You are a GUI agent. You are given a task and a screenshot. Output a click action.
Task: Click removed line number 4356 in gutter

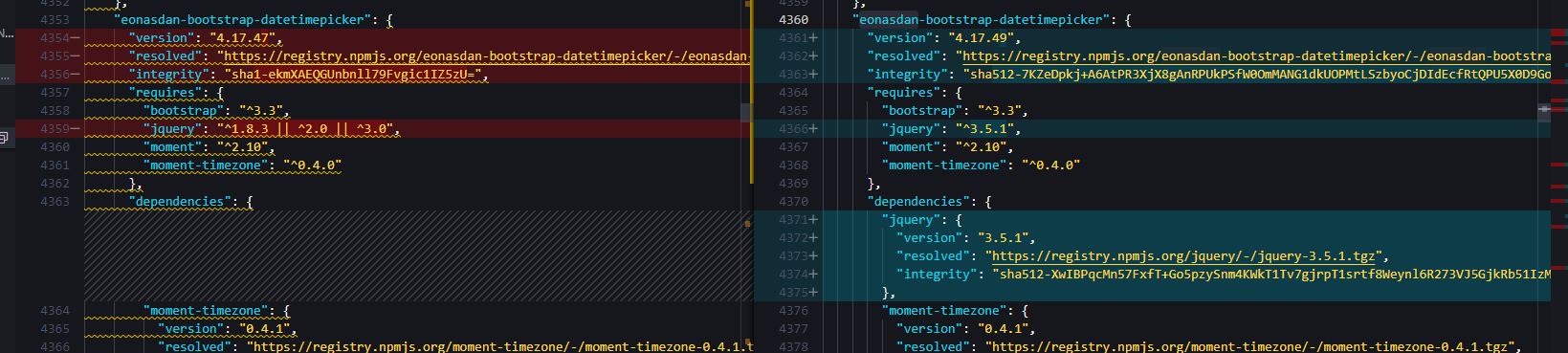tap(55, 74)
